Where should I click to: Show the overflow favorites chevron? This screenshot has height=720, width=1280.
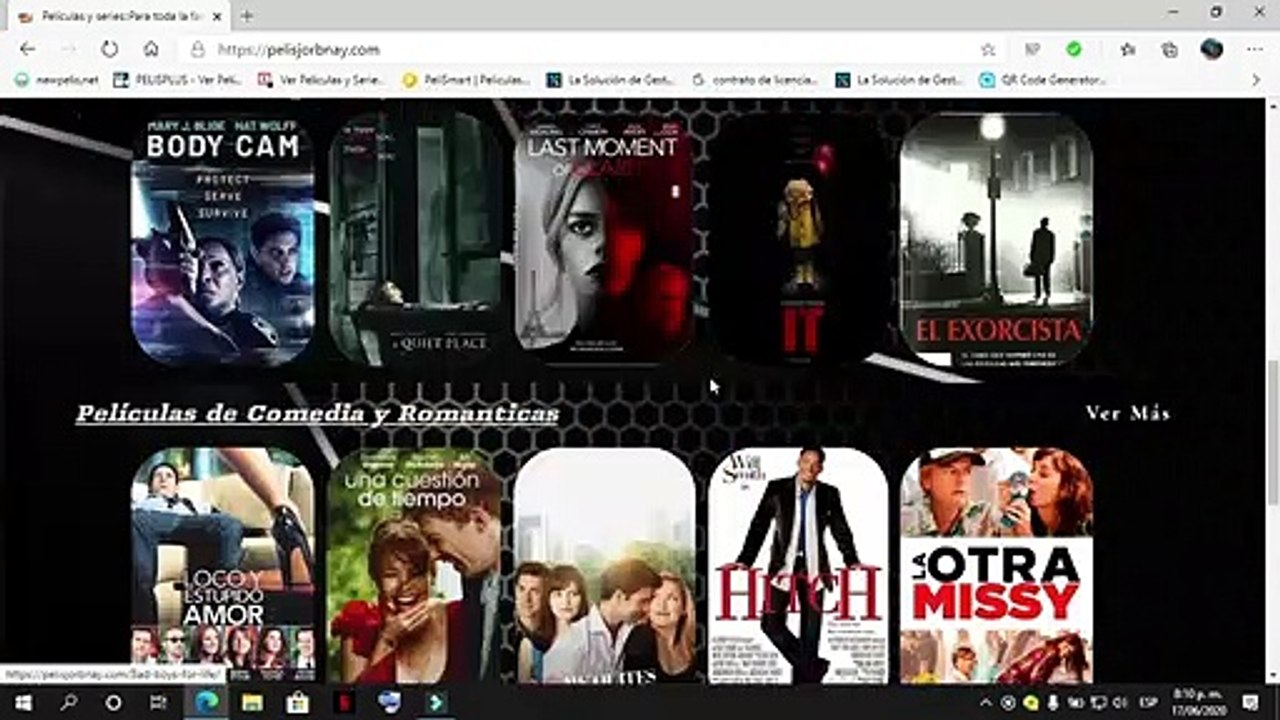tap(1257, 80)
